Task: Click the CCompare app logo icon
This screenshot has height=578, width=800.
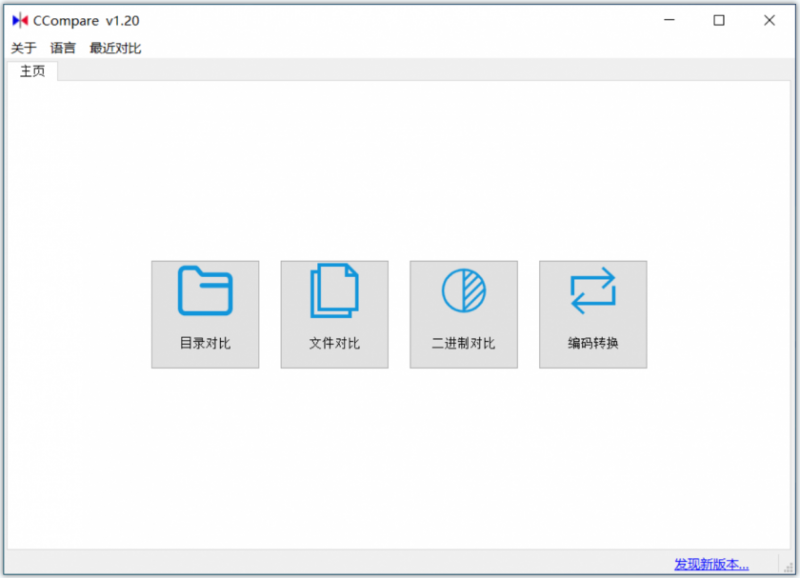Action: click(20, 20)
